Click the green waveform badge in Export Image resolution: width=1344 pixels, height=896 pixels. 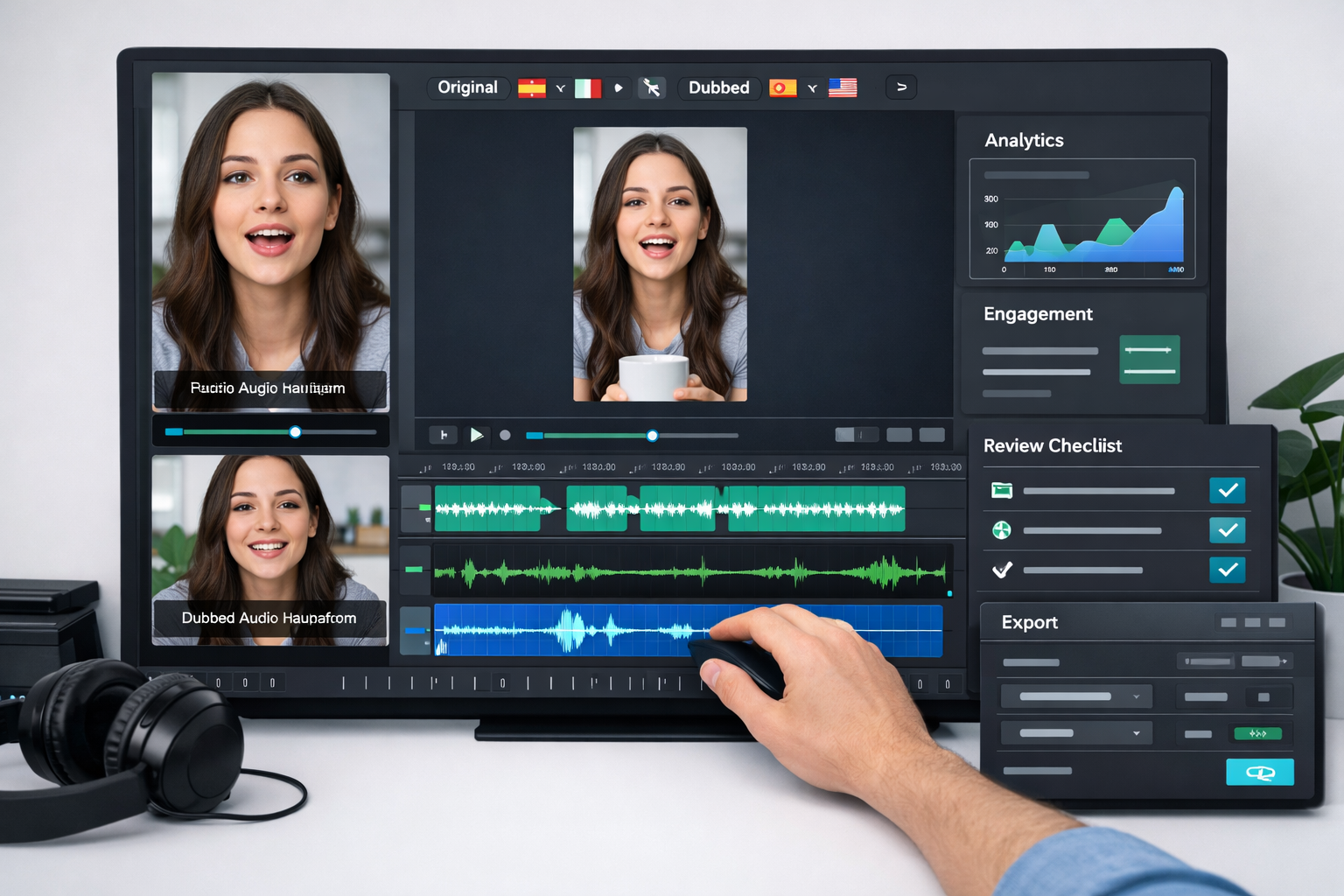pos(1257,733)
